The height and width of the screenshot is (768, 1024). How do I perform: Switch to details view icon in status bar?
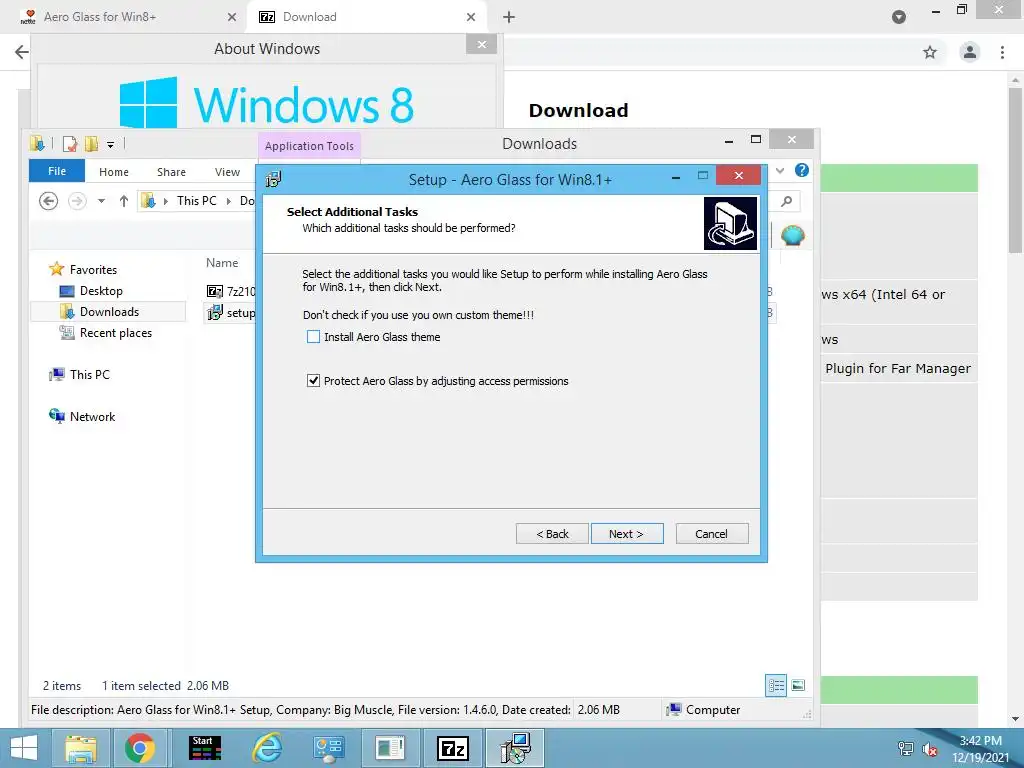coord(776,685)
